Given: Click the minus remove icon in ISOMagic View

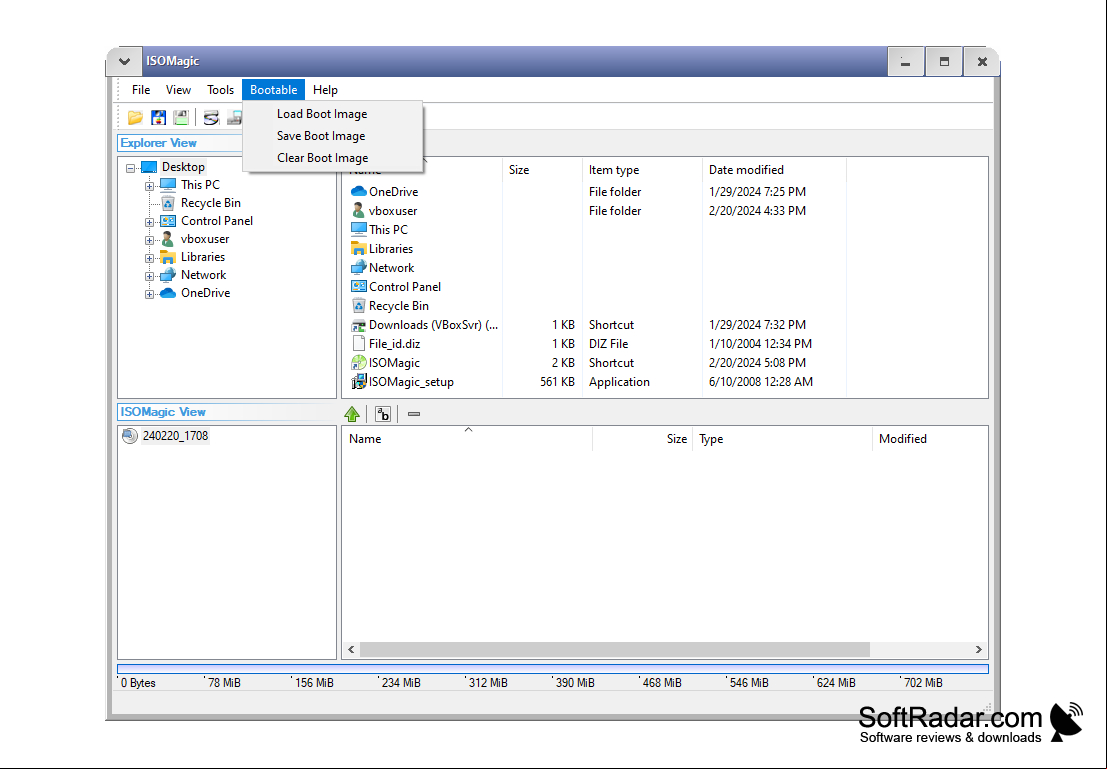Looking at the screenshot, I should click(414, 414).
